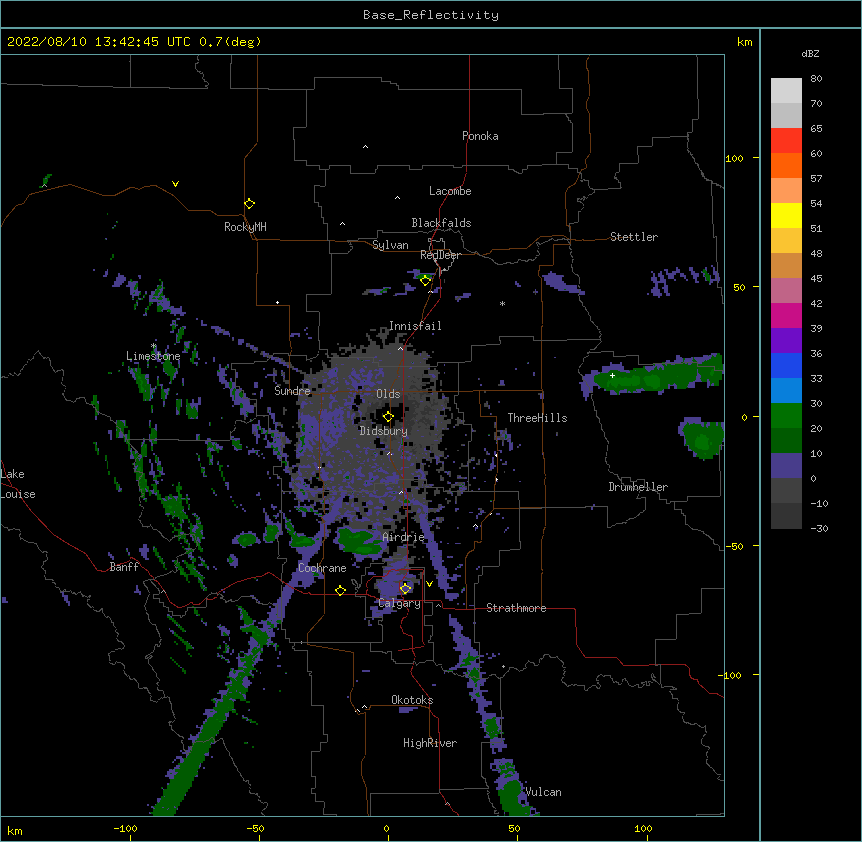The width and height of the screenshot is (862, 842).
Task: Click the Innisfail town label
Action: tap(415, 326)
